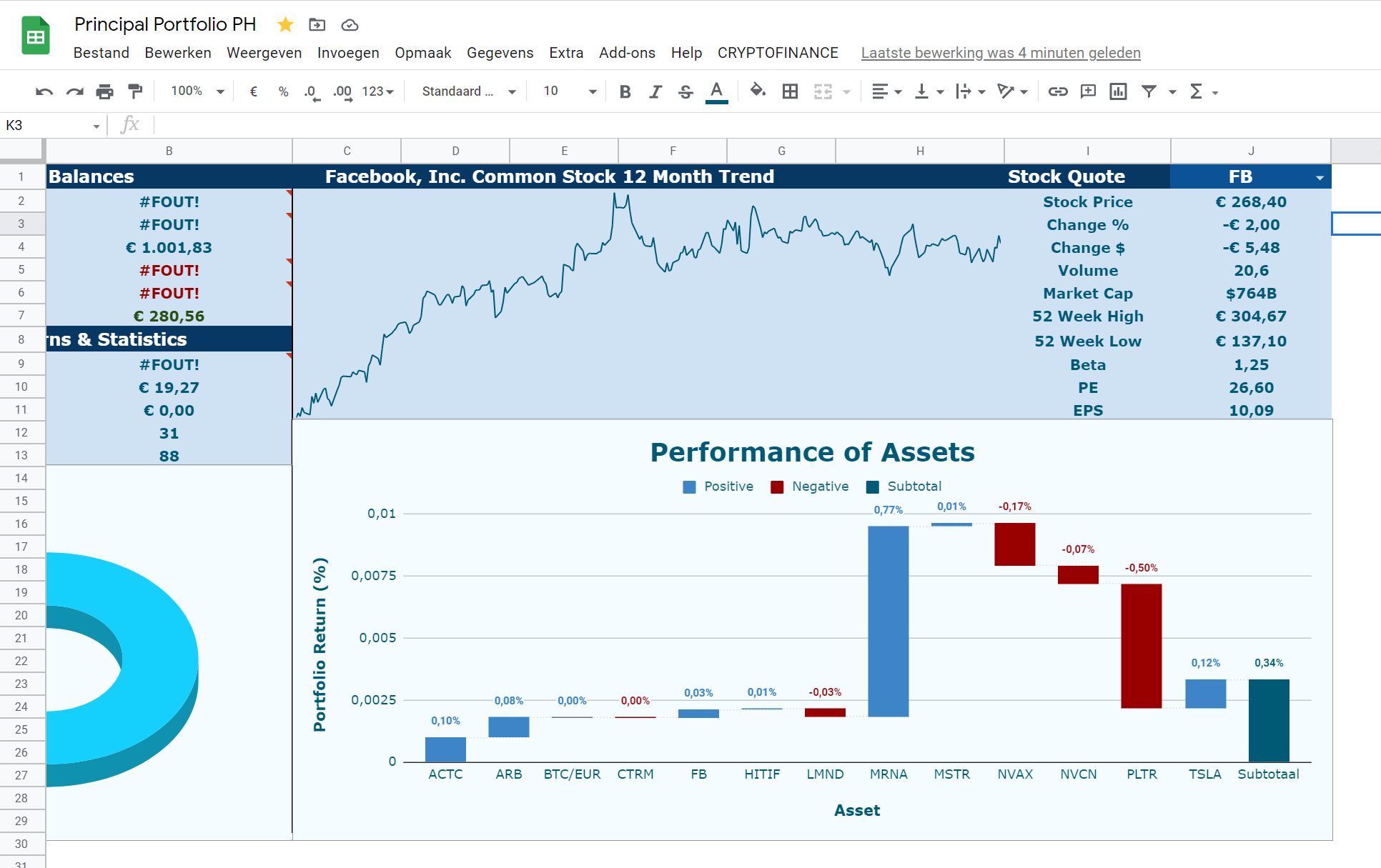Image resolution: width=1381 pixels, height=868 pixels.
Task: Open the Invoegen menu
Action: pyautogui.click(x=348, y=53)
